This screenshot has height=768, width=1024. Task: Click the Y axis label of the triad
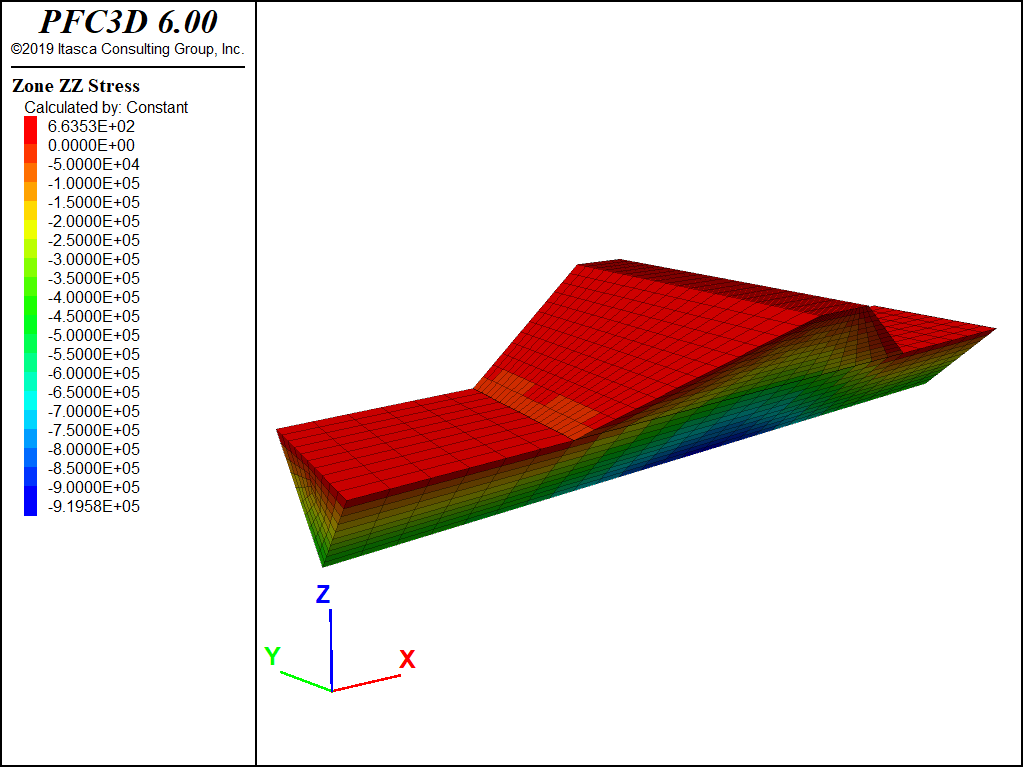(x=272, y=656)
